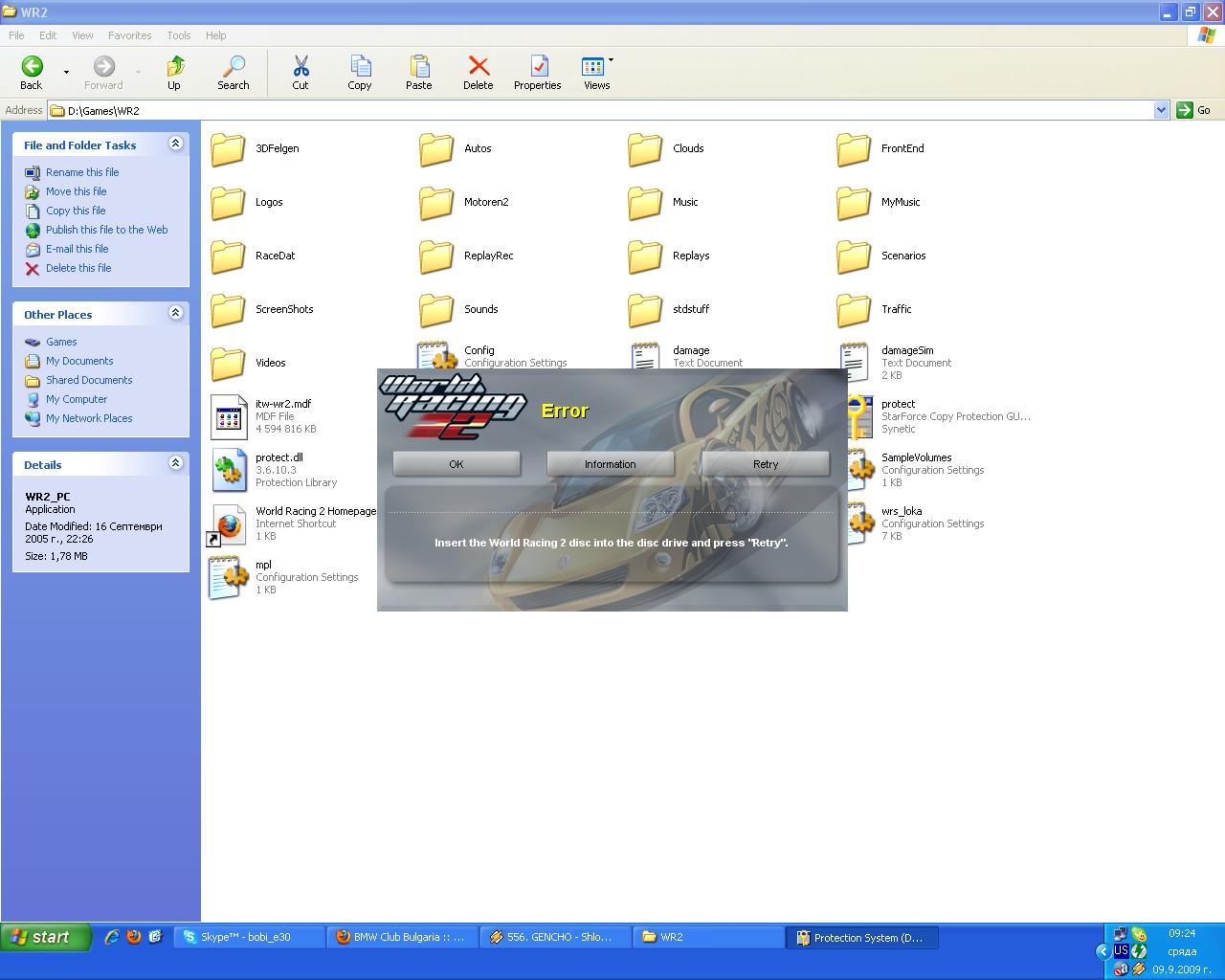1225x980 pixels.
Task: Copy the selected file via toolbar
Action: (360, 73)
